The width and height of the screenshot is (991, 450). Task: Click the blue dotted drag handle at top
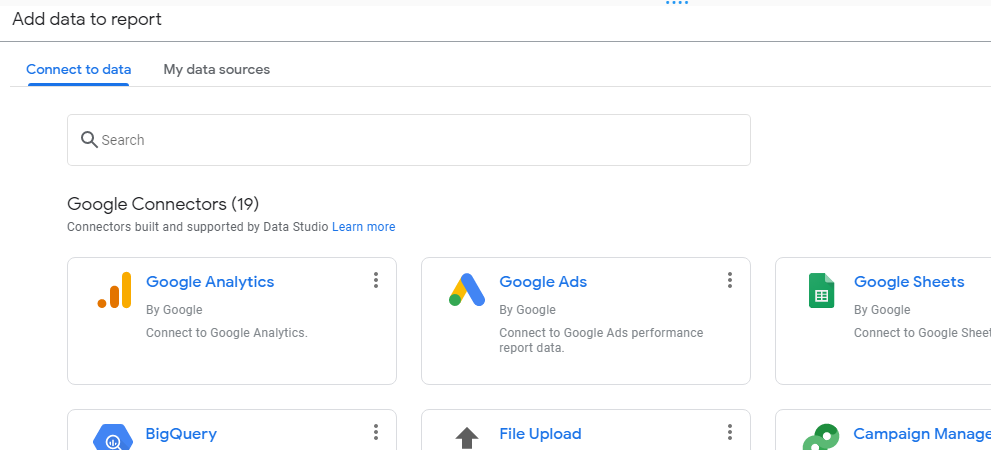[677, 3]
